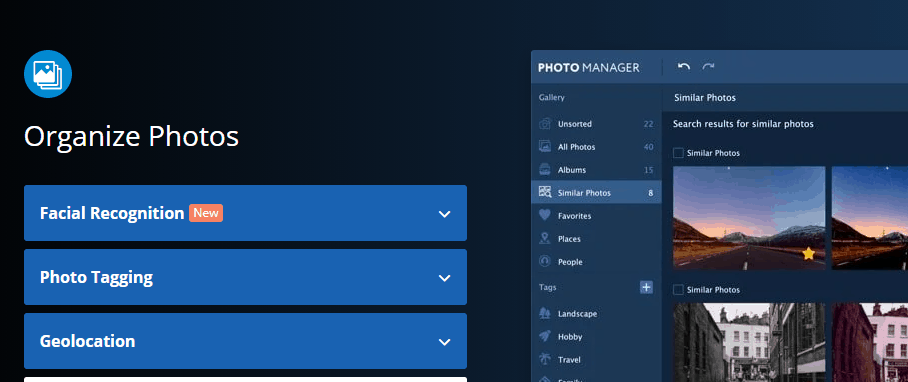
Task: Click the count 40 beside All Photos
Action: click(x=649, y=147)
